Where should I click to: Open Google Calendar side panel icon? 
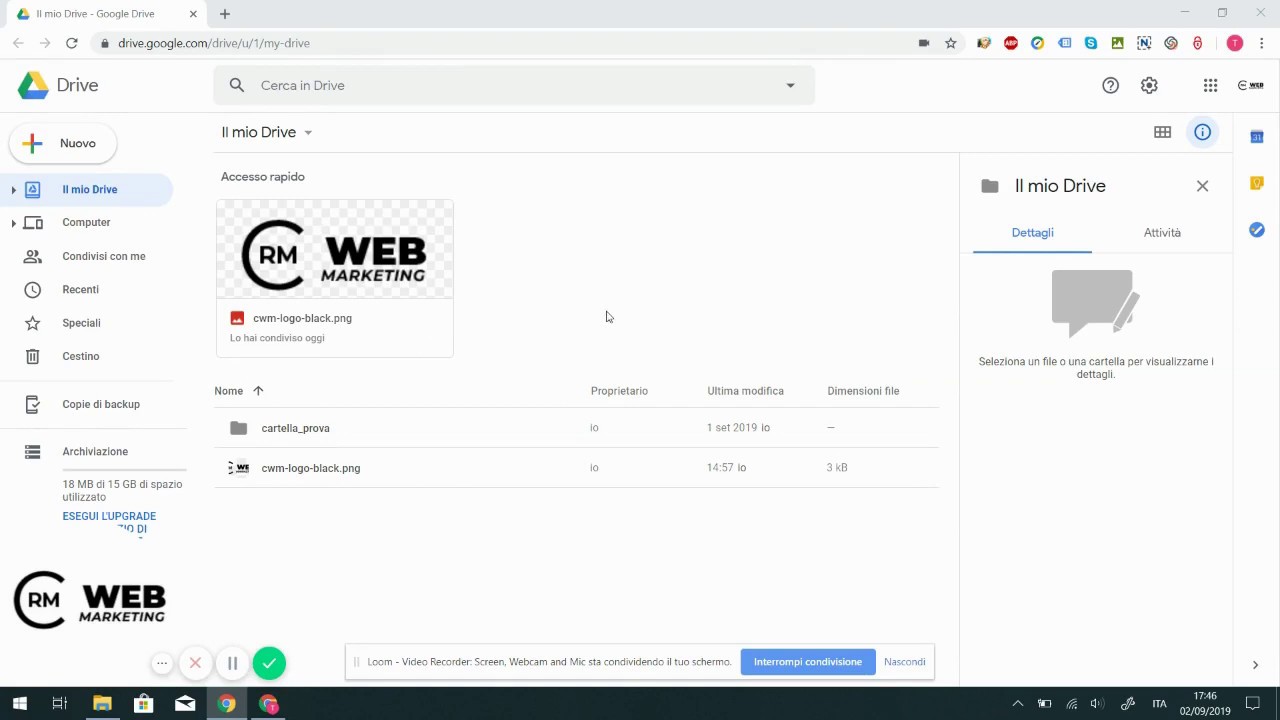(x=1257, y=137)
